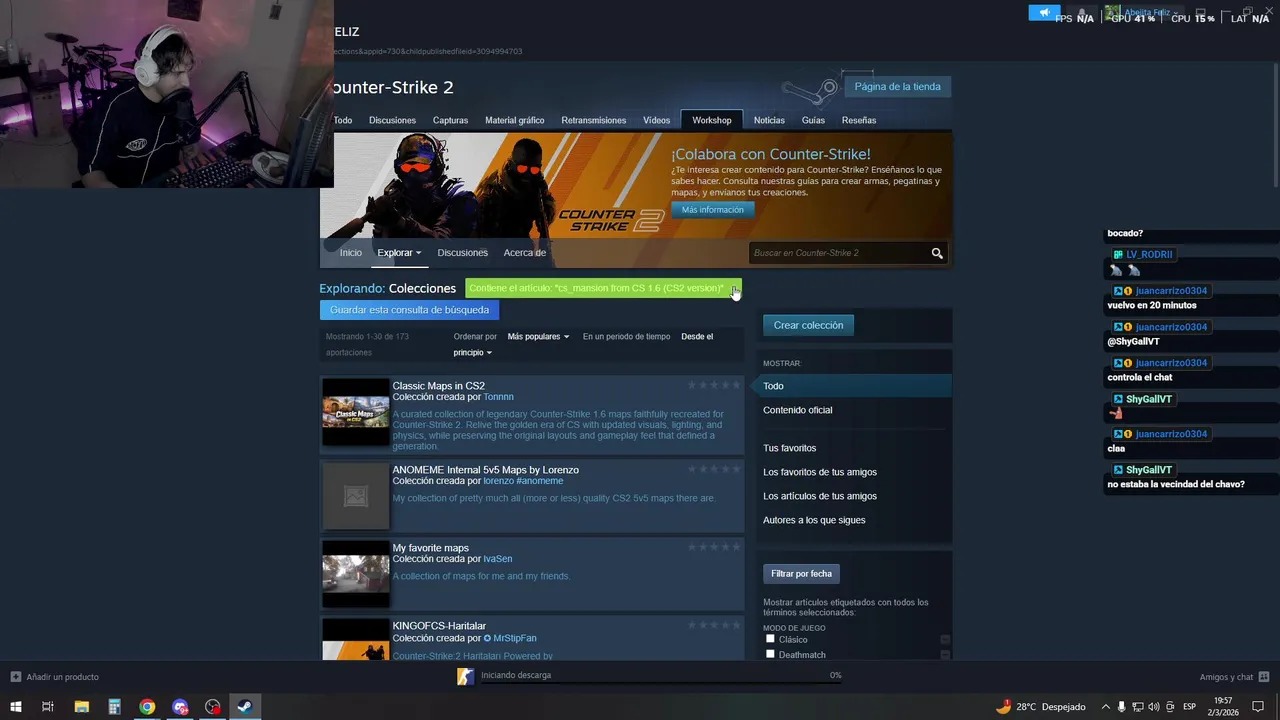This screenshot has height=720, width=1280.
Task: Open author link Tonnnn
Action: (498, 397)
